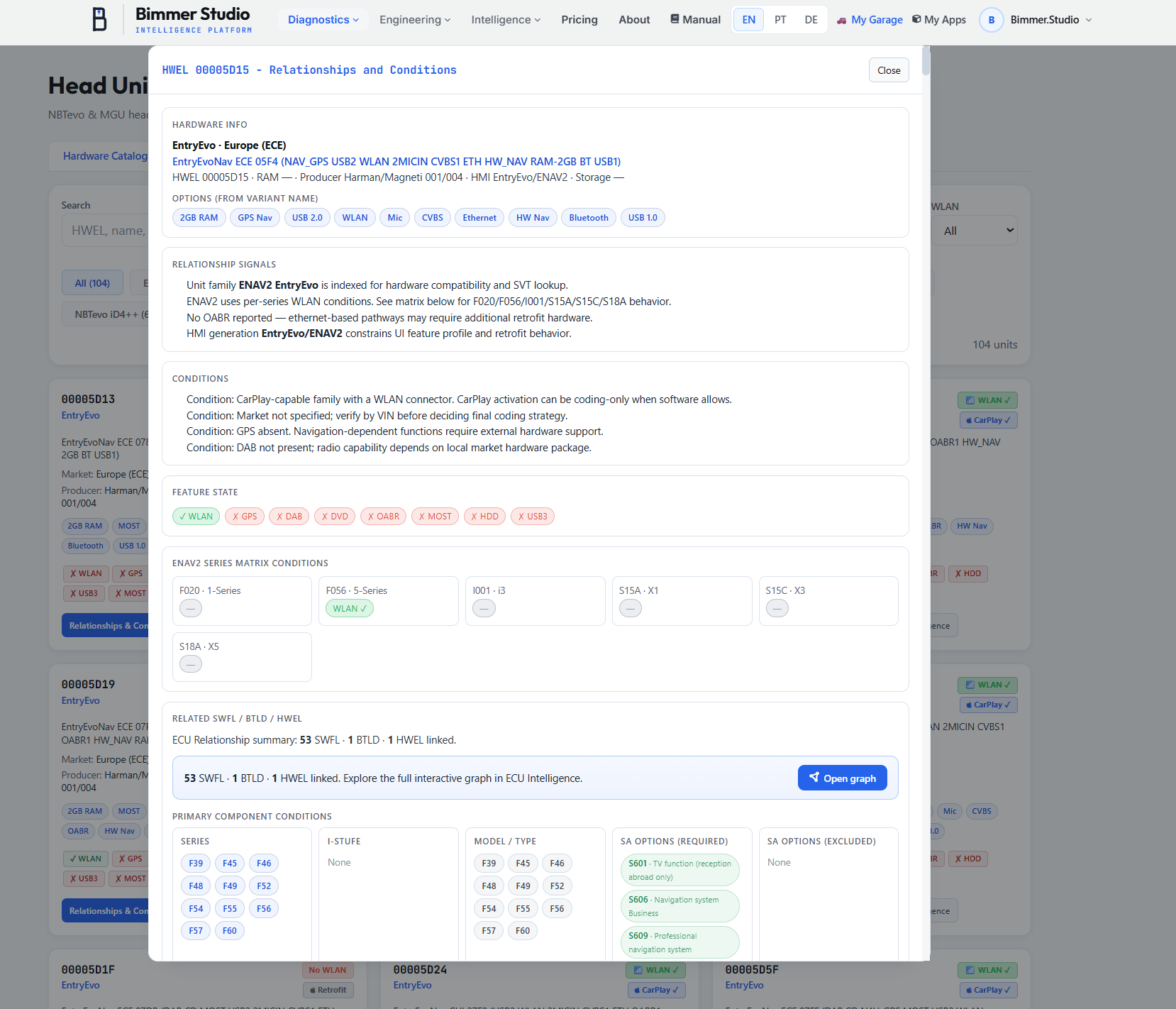Click the S601 TV function SA option

[x=679, y=870]
